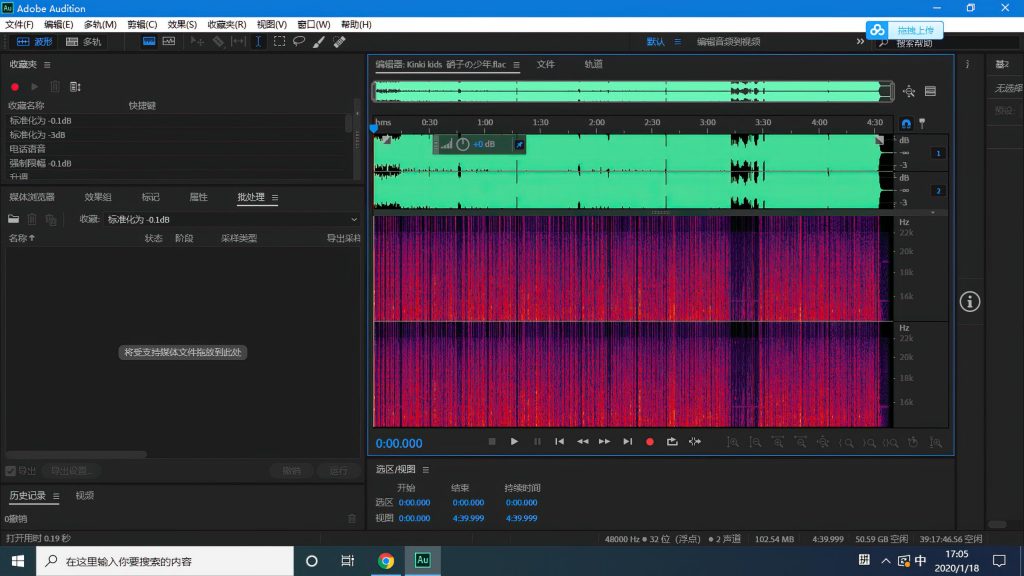Open the 效果(S) menu
This screenshot has width=1024, height=576.
(x=182, y=24)
